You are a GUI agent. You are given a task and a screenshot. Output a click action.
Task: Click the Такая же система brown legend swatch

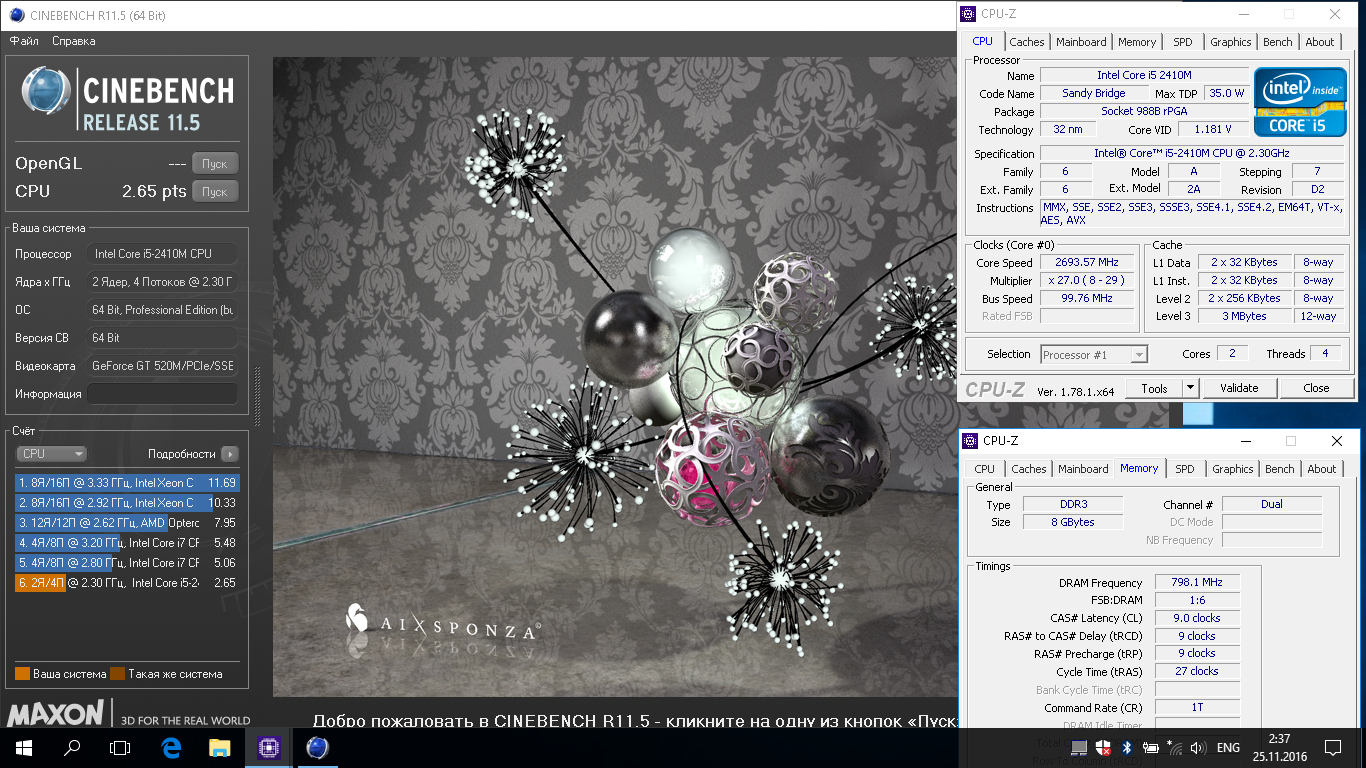[x=117, y=674]
